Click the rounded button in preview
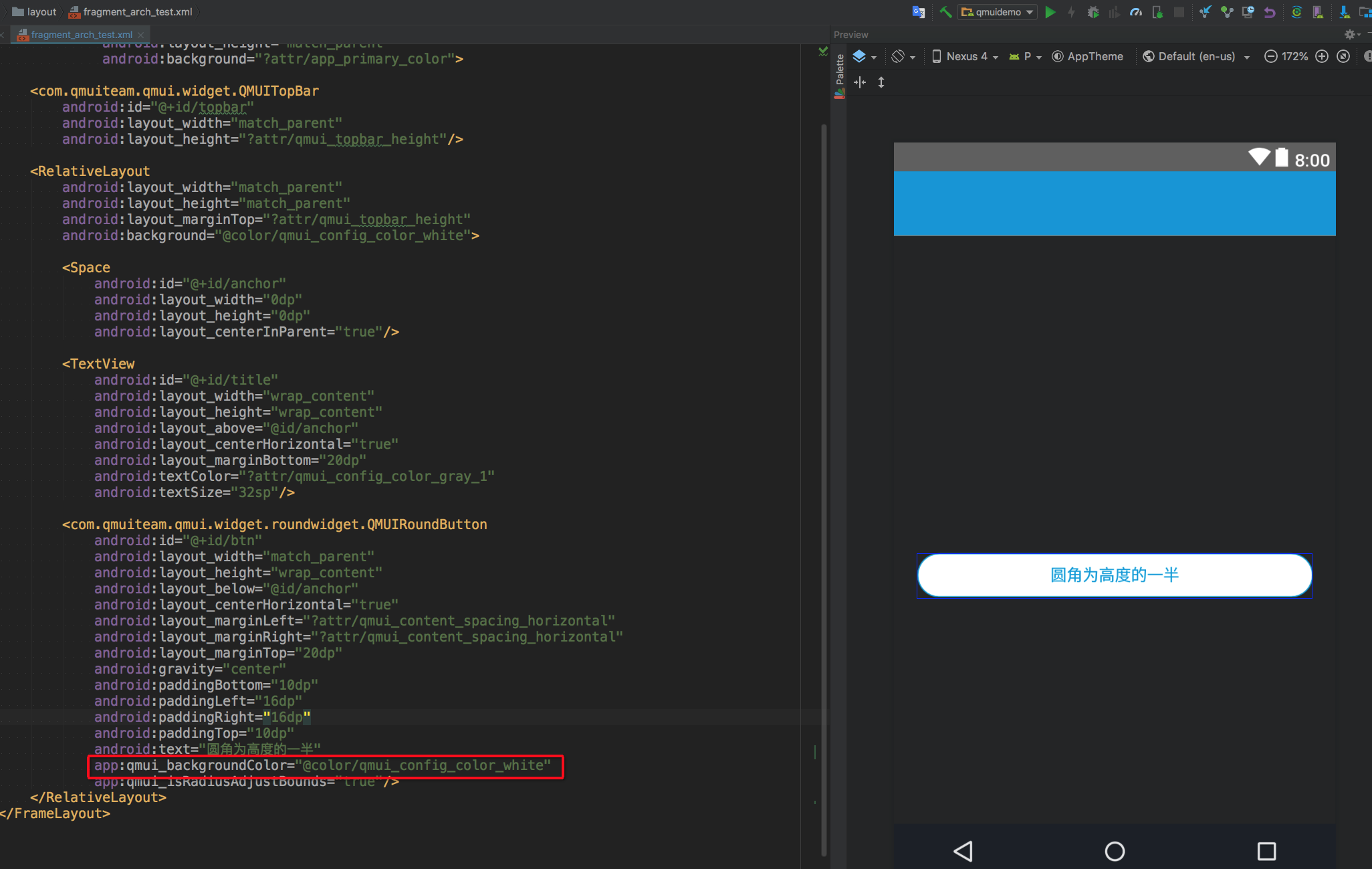The height and width of the screenshot is (869, 1372). coord(1114,575)
